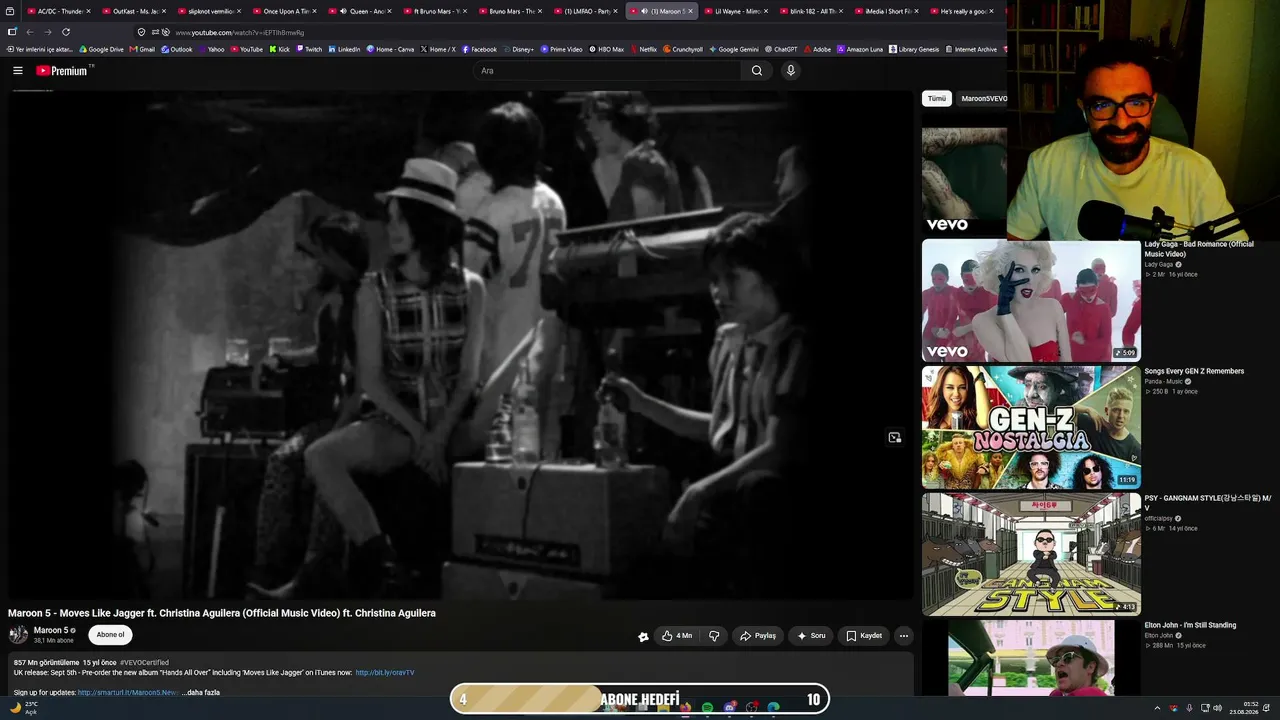
Task: Select the MaroonSVEVO filter chip
Action: click(984, 99)
